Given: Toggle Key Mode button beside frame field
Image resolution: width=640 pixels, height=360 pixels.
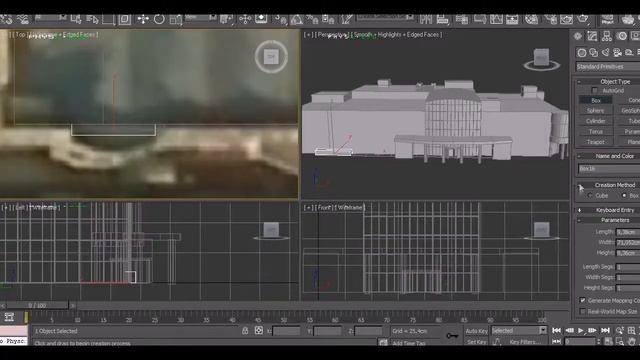Looking at the screenshot, I should point(556,342).
